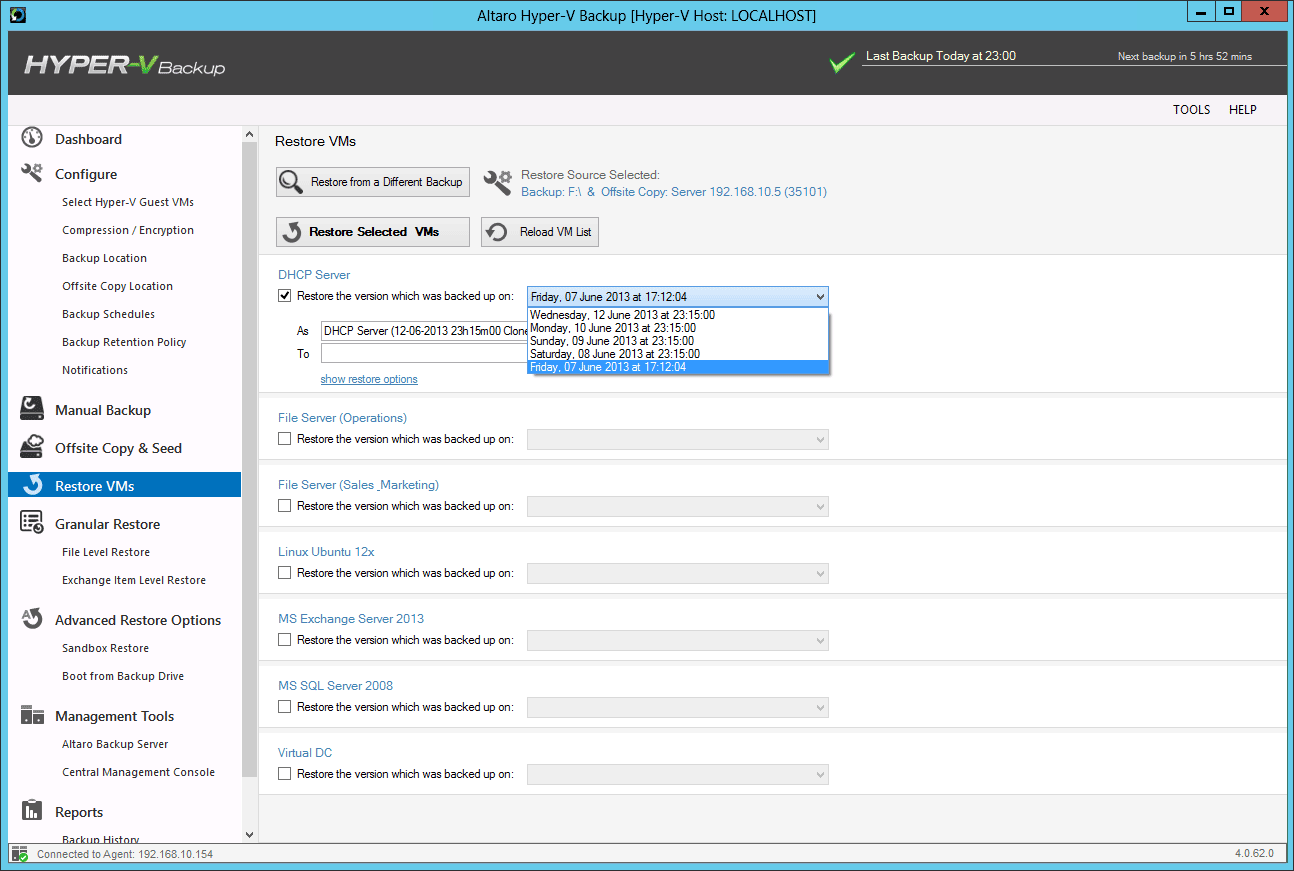Screen dimensions: 1294x871
Task: Click the Granular Restore list icon
Action: click(32, 523)
